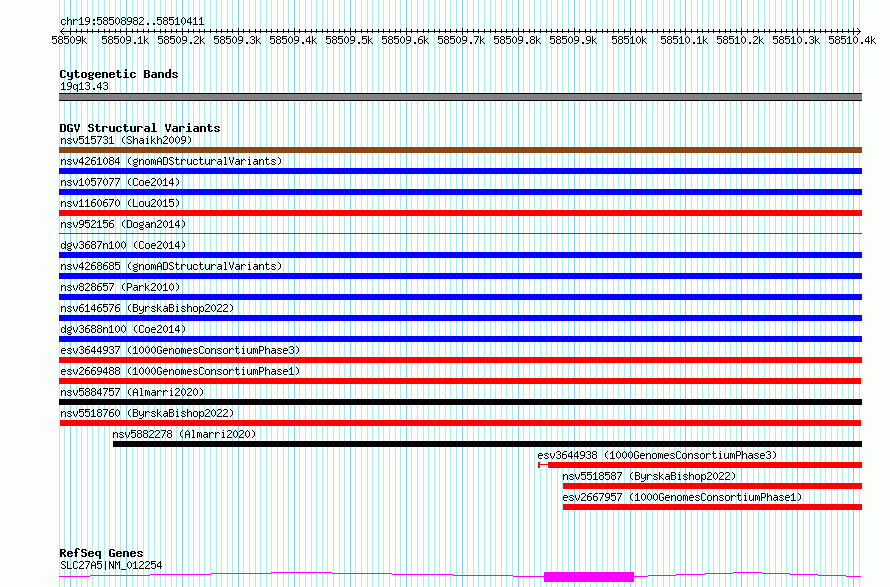Viewport: 890px width, 587px height.
Task: Select the esv2669488 1000GenomesConsortiumPhase1 label
Action: 180,371
